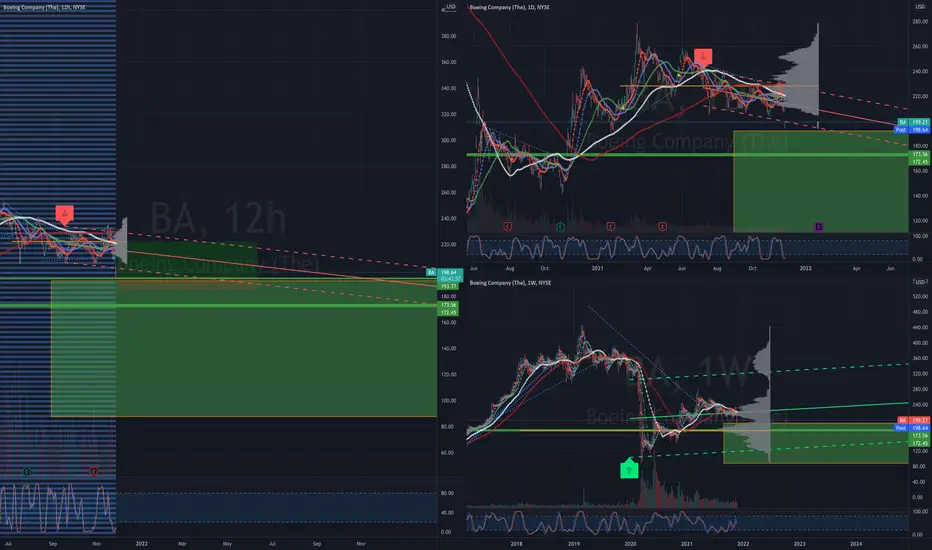Image resolution: width=932 pixels, height=550 pixels.
Task: Click BA 199.21 price label on 1D chart
Action: tap(914, 122)
